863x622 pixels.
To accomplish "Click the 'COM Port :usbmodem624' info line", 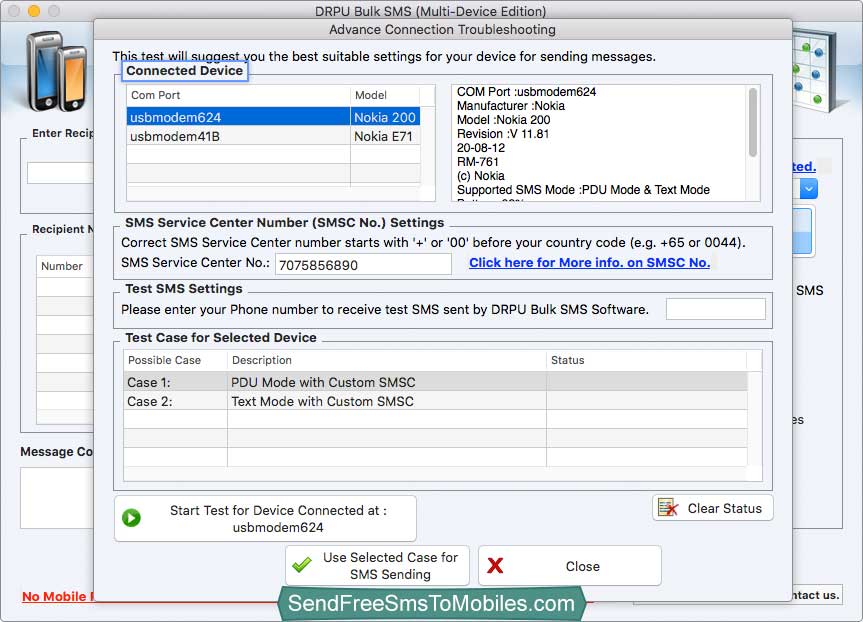I will (x=526, y=92).
